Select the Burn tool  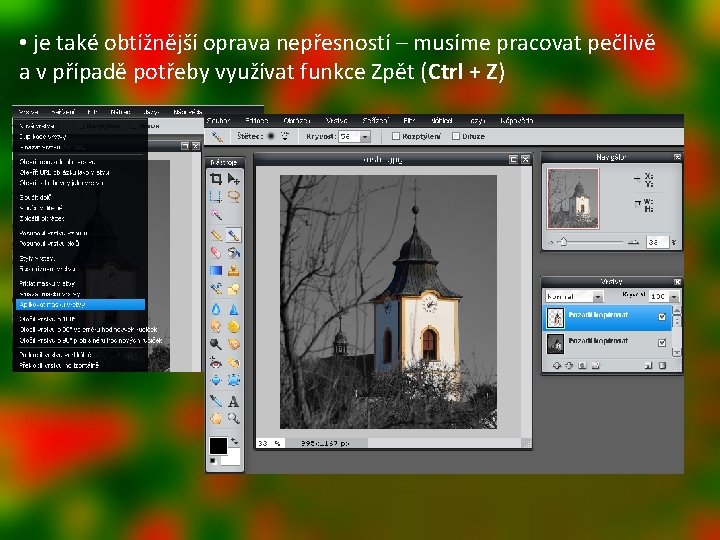pos(234,344)
